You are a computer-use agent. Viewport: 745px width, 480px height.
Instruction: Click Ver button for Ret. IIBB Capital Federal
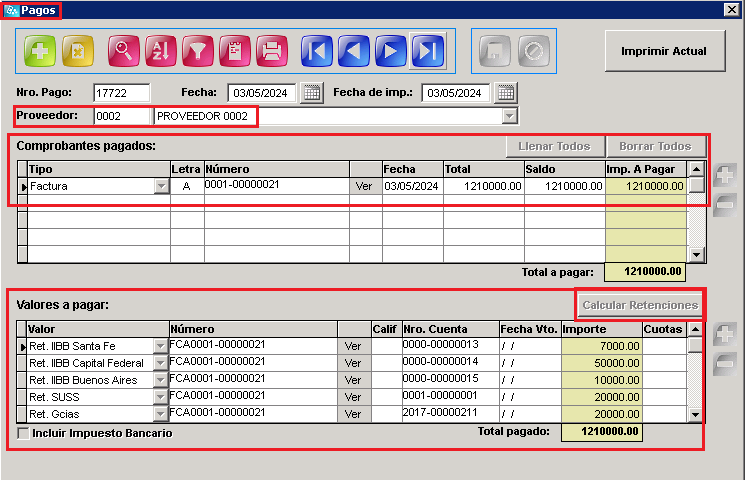pyautogui.click(x=353, y=363)
